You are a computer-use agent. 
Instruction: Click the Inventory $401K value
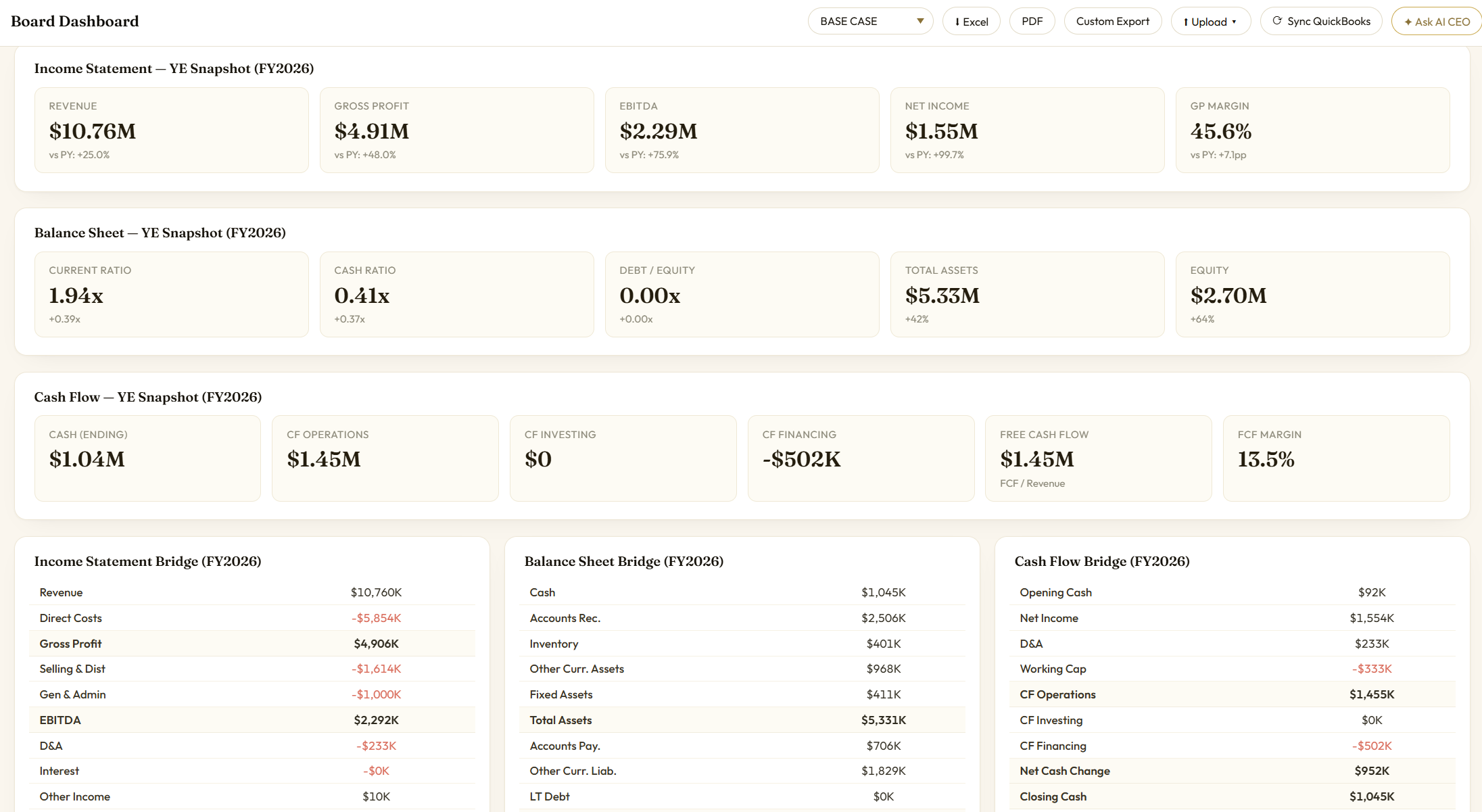pyautogui.click(x=883, y=644)
